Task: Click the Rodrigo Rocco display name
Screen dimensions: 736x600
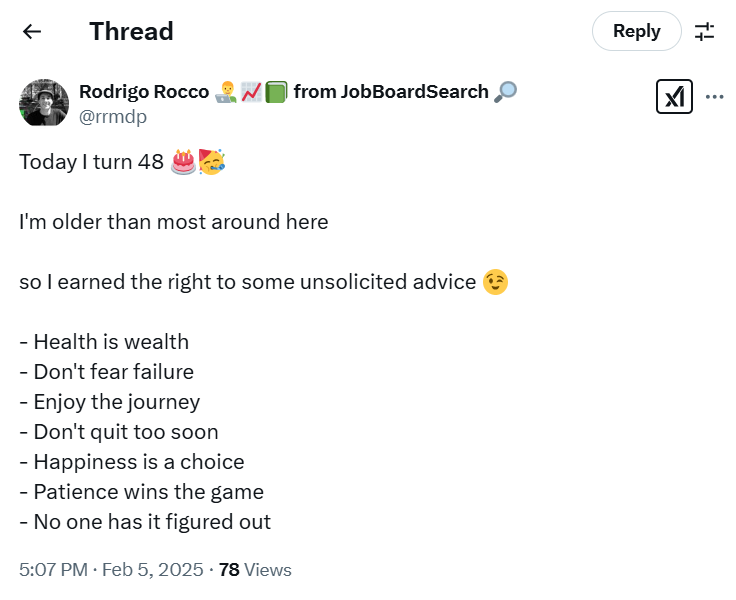Action: tap(144, 92)
